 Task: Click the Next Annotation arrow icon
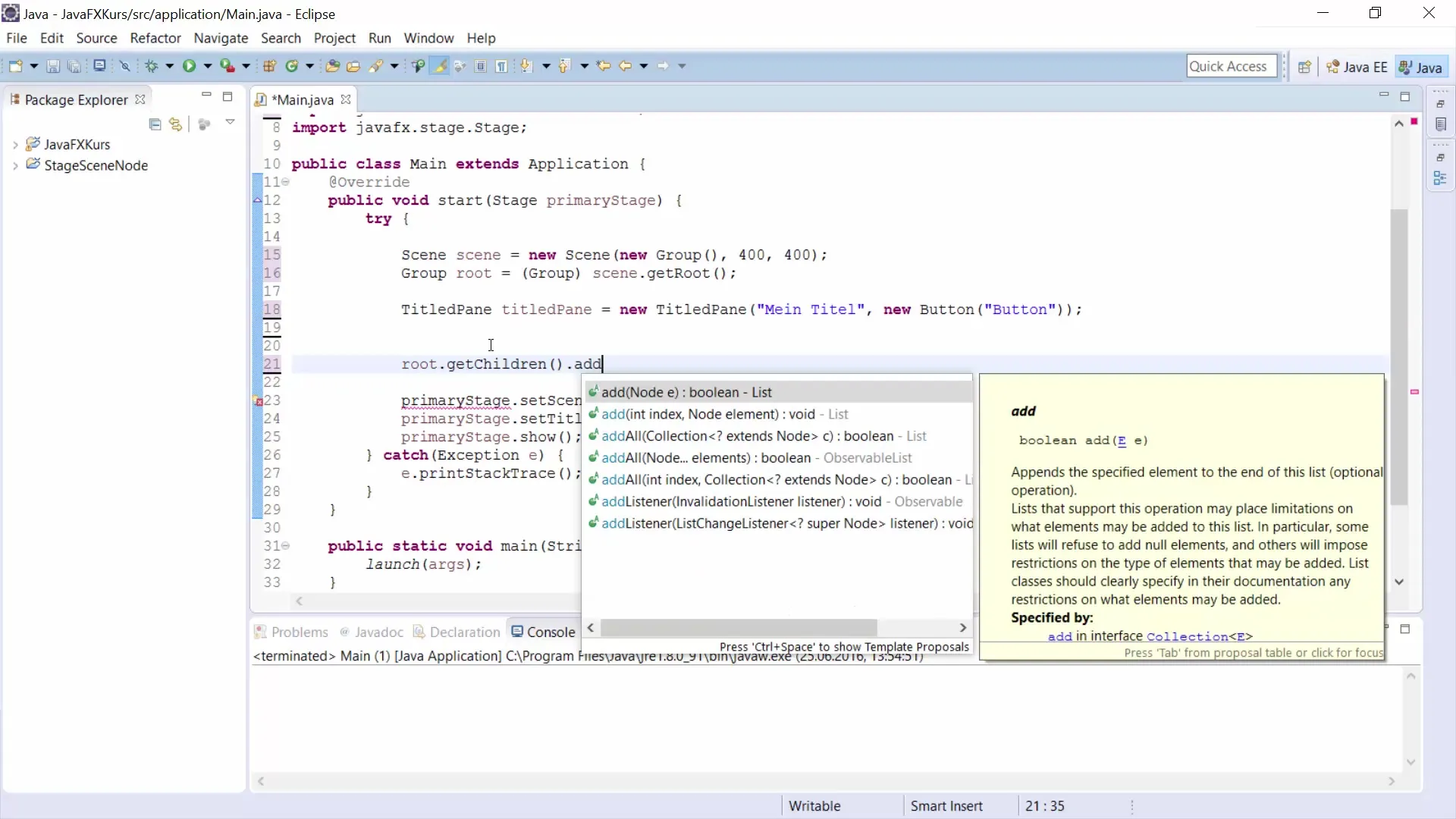coord(527,66)
